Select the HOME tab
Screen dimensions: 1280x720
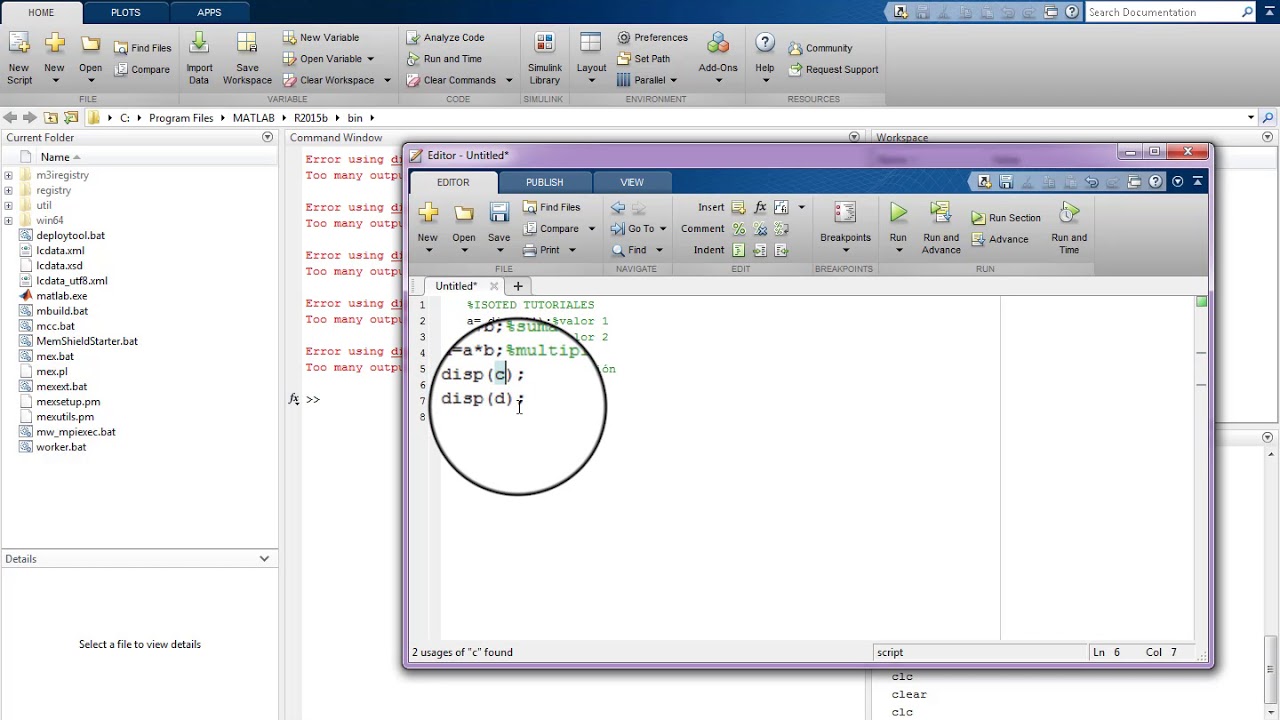coord(41,12)
